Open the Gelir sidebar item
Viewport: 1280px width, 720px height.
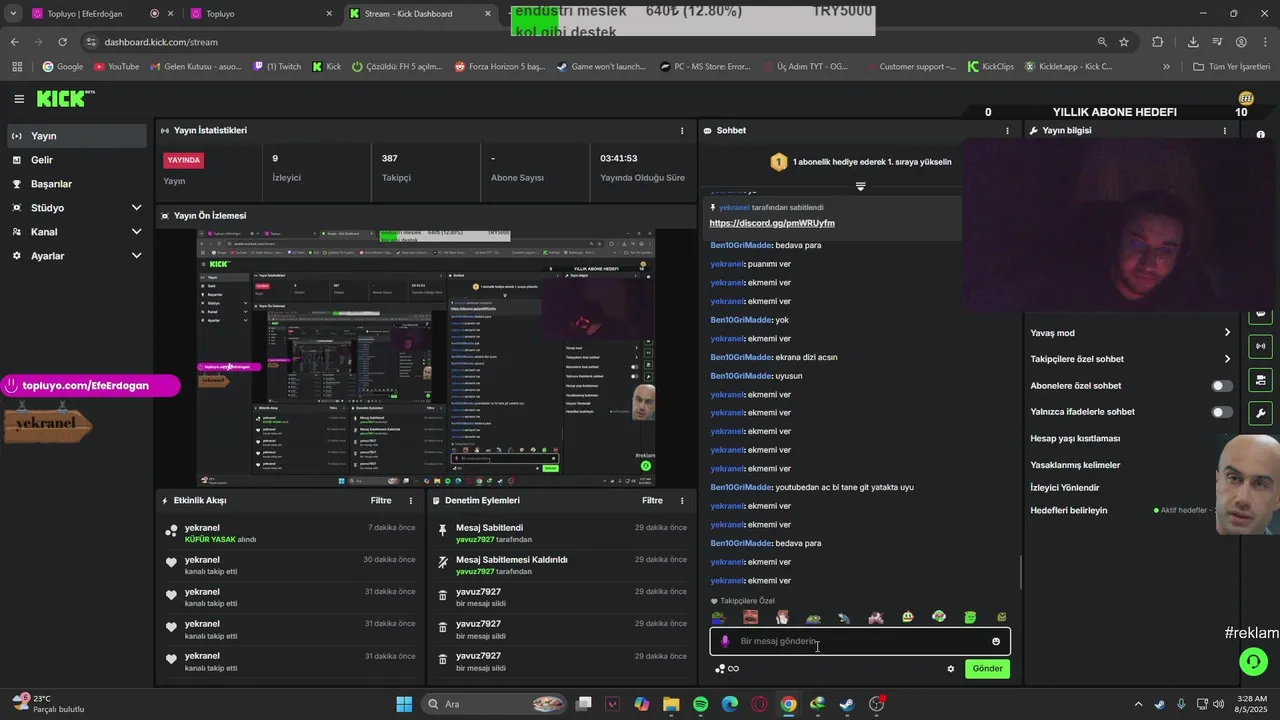pos(76,160)
